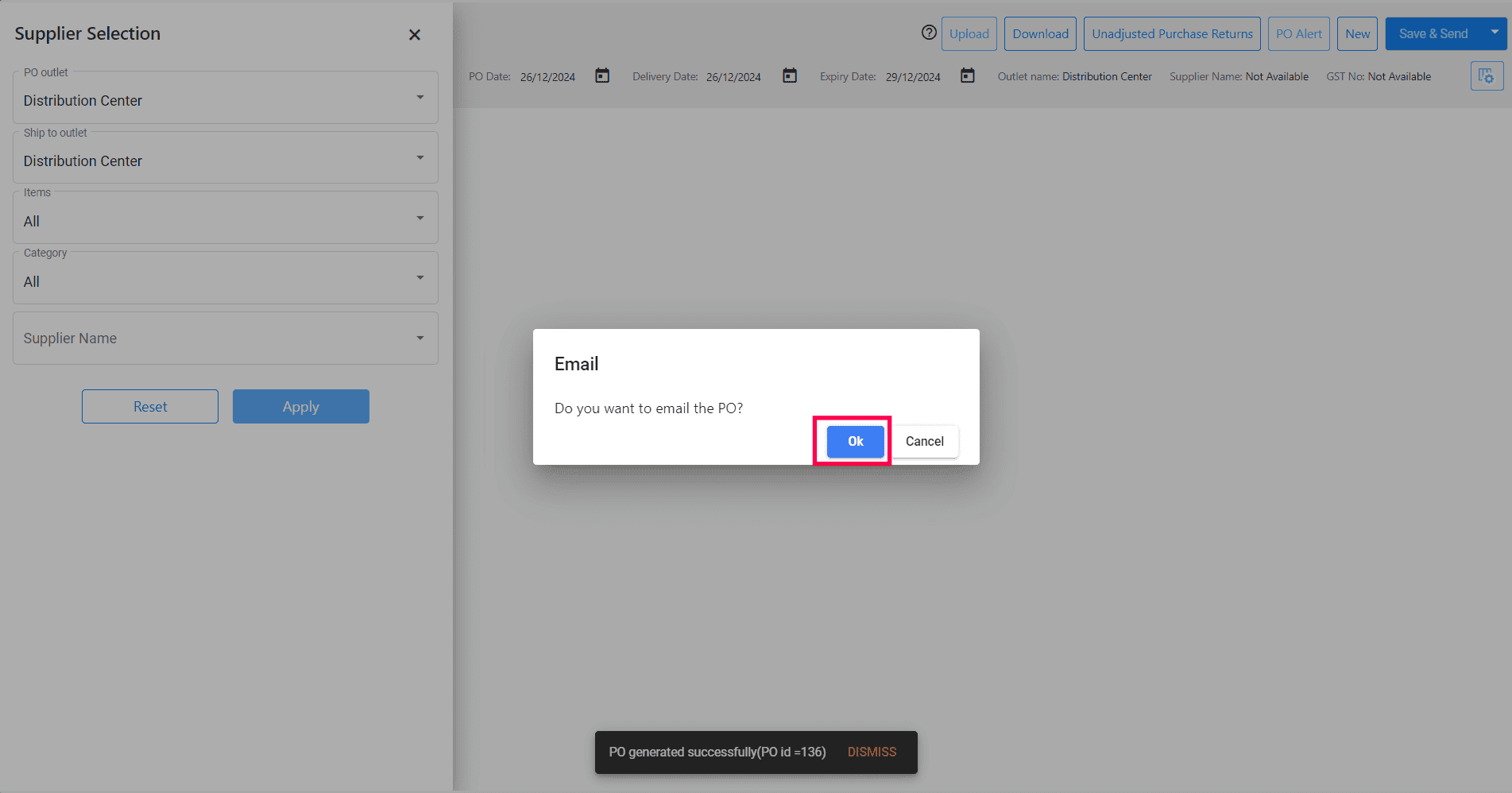Viewport: 1512px width, 793px height.
Task: Open the Delivery Date calendar picker
Action: point(790,75)
